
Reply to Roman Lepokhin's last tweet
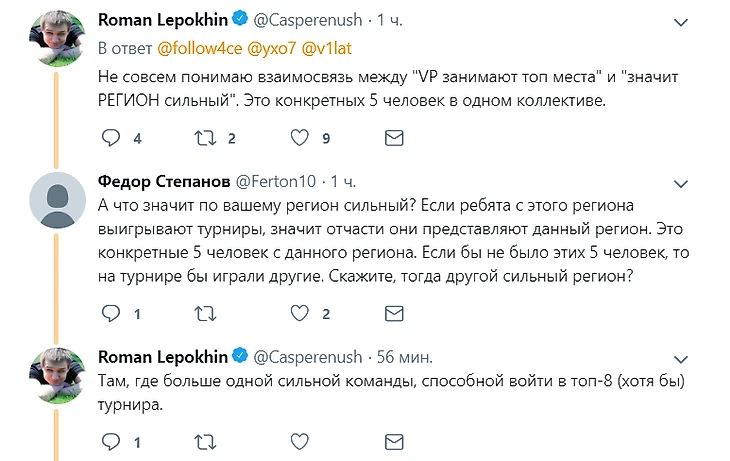point(111,441)
